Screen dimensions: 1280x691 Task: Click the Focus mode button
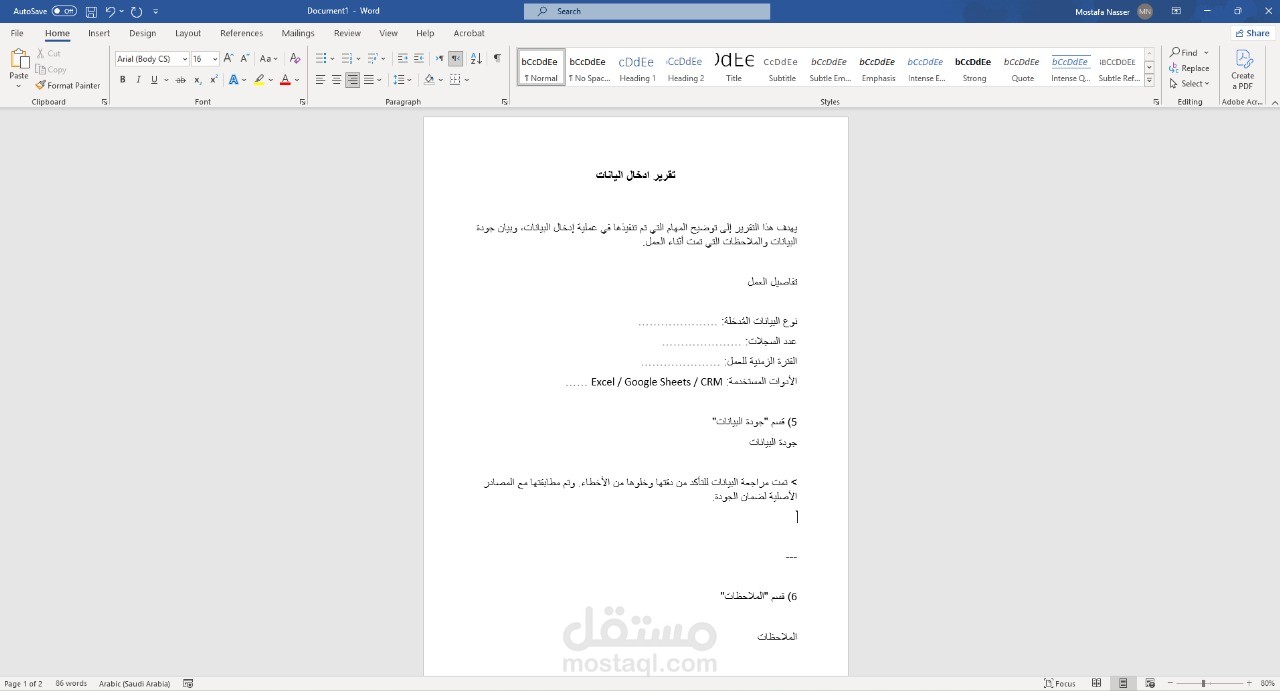point(1060,683)
